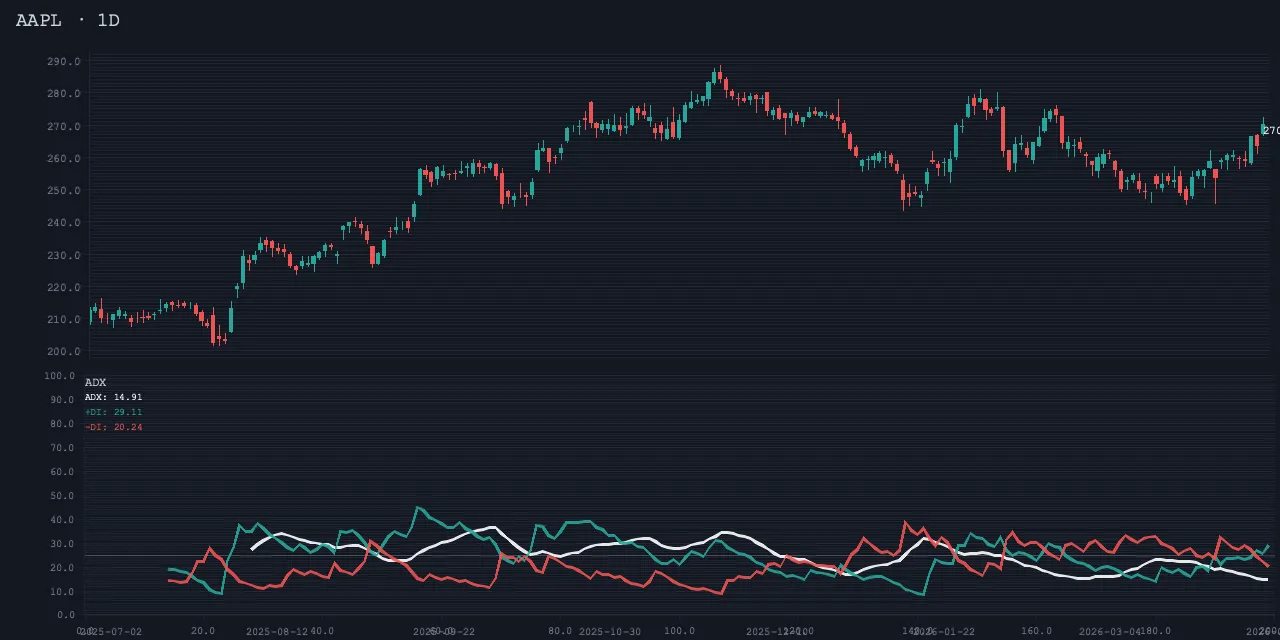Select the 2025-08-12 date on time axis
This screenshot has height=640, width=1280.
click(x=277, y=632)
